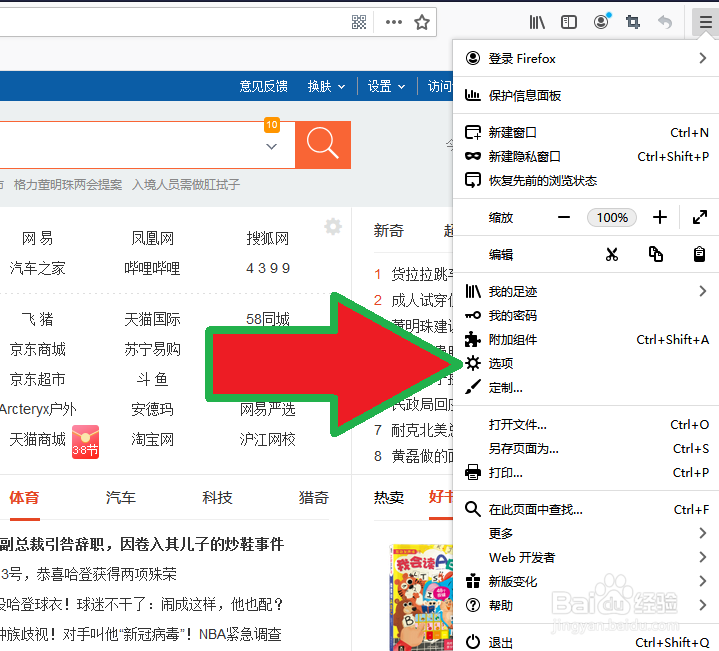Open 附加组件 menu item
The image size is (719, 651).
point(586,339)
